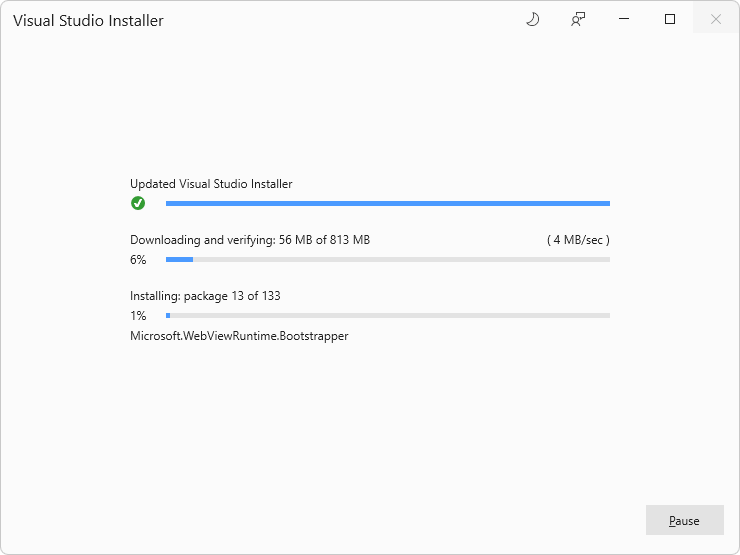
Task: Toggle dark theme moon icon
Action: [532, 19]
